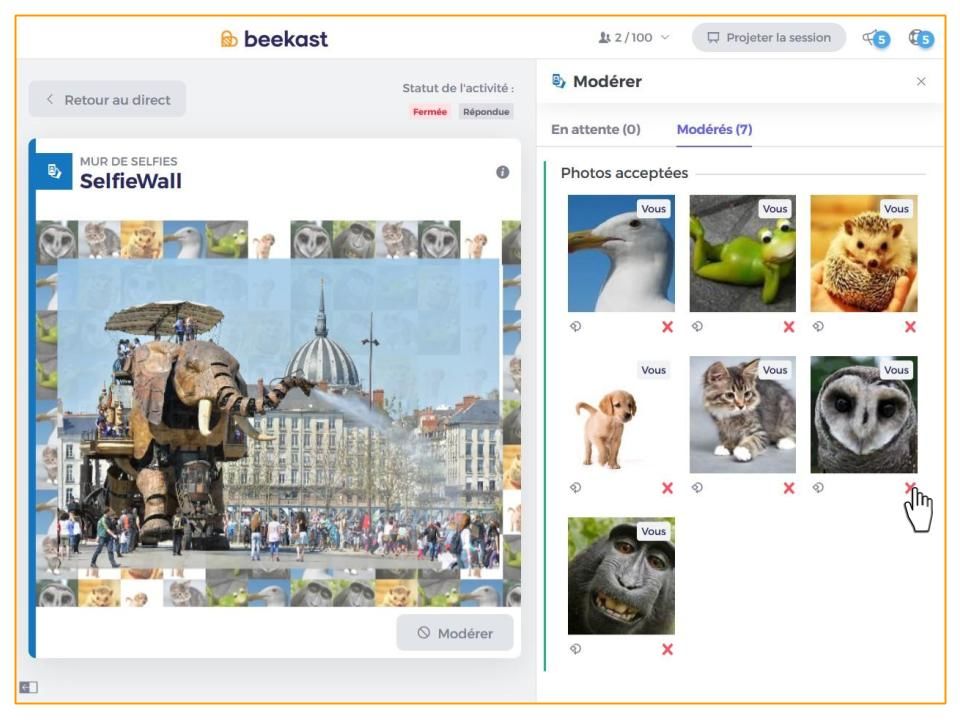Viewport: 960px width, 720px height.
Task: Toggle the sidebar panel icon at bottom left
Action: pos(28,687)
